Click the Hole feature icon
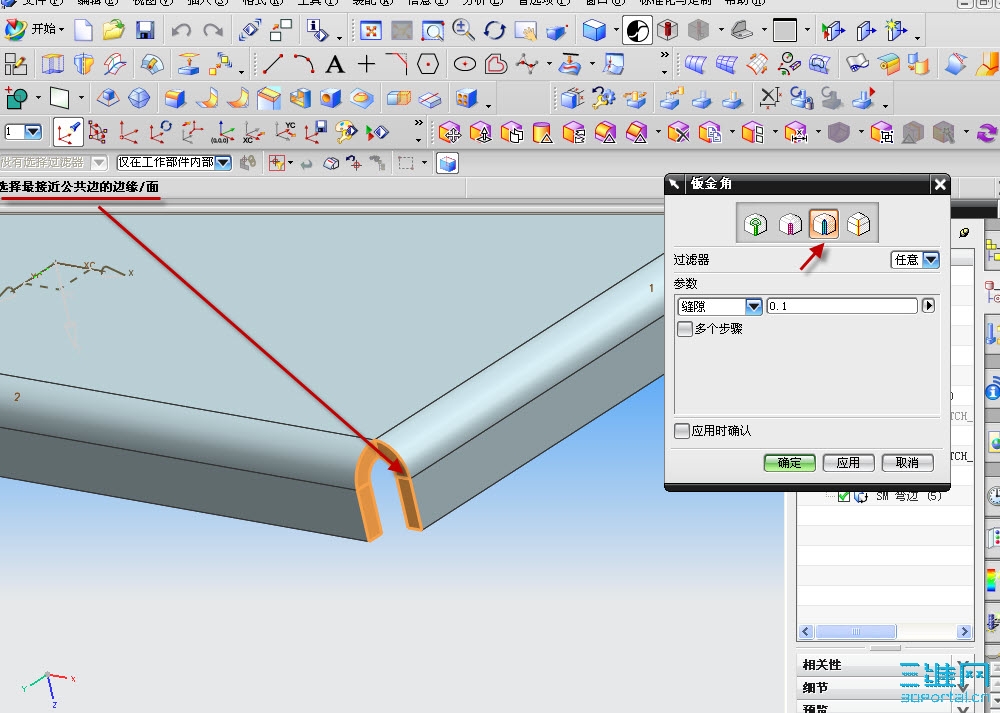The height and width of the screenshot is (713, 1000). coord(331,98)
